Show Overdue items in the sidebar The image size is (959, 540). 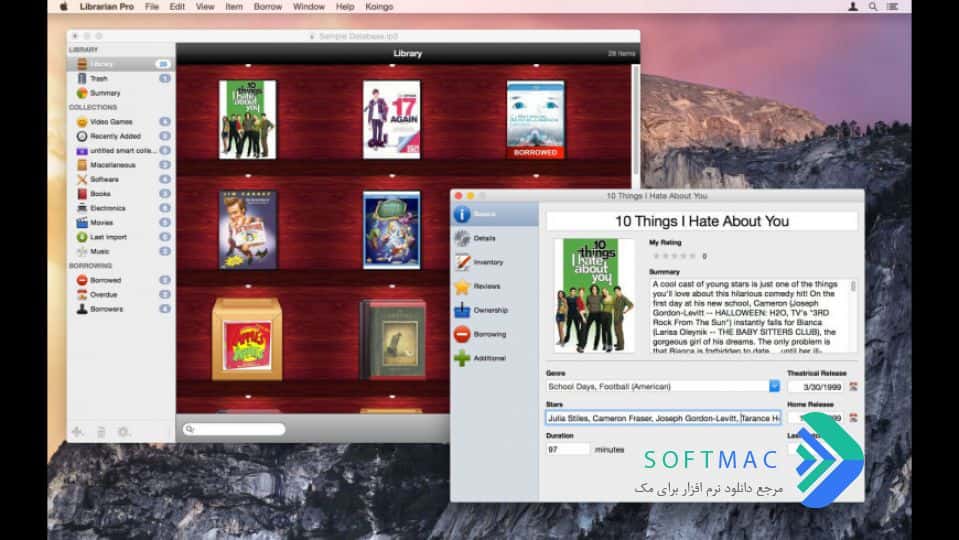click(120, 294)
